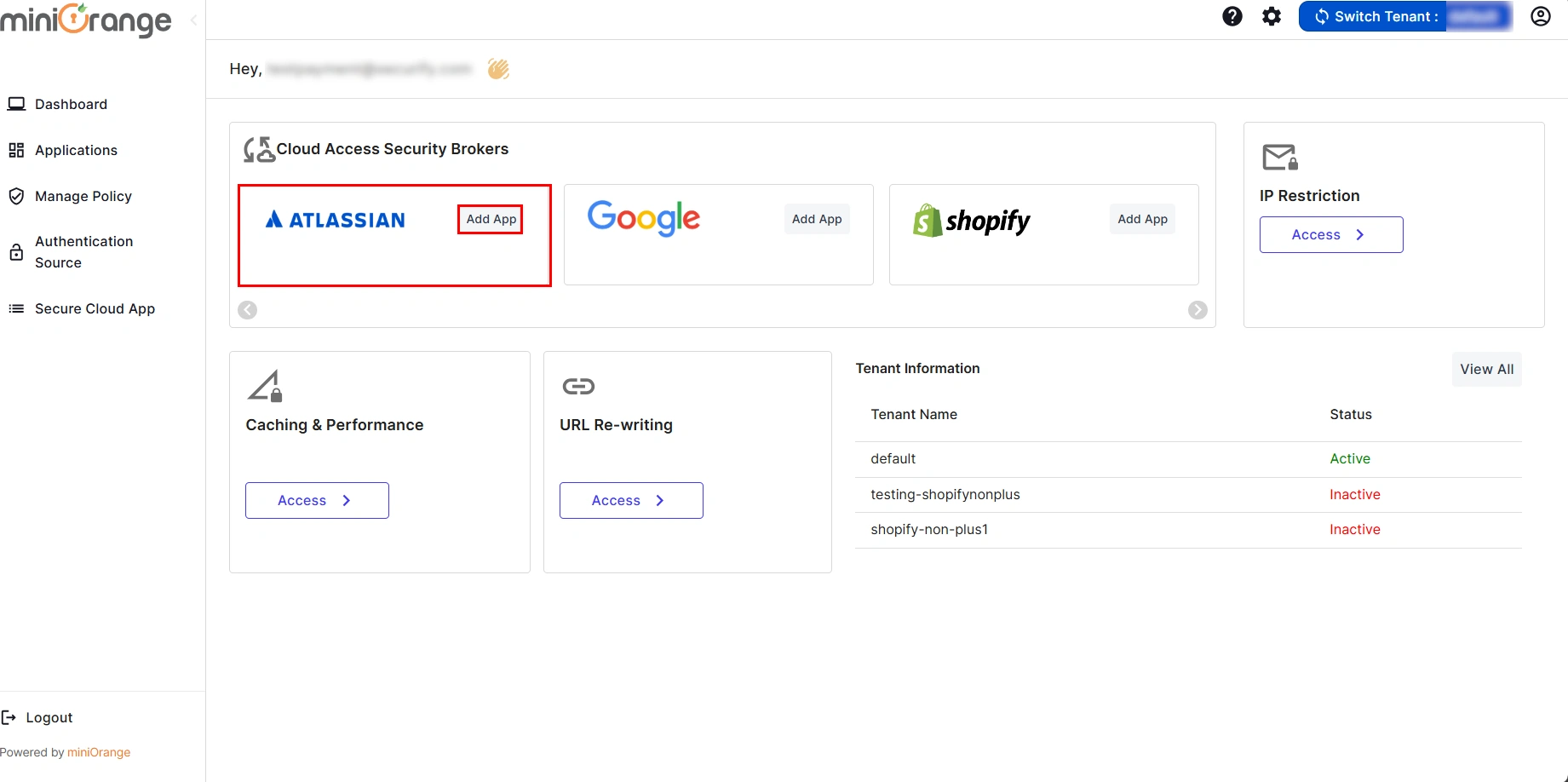
Task: Click View All tenants button
Action: (x=1486, y=369)
